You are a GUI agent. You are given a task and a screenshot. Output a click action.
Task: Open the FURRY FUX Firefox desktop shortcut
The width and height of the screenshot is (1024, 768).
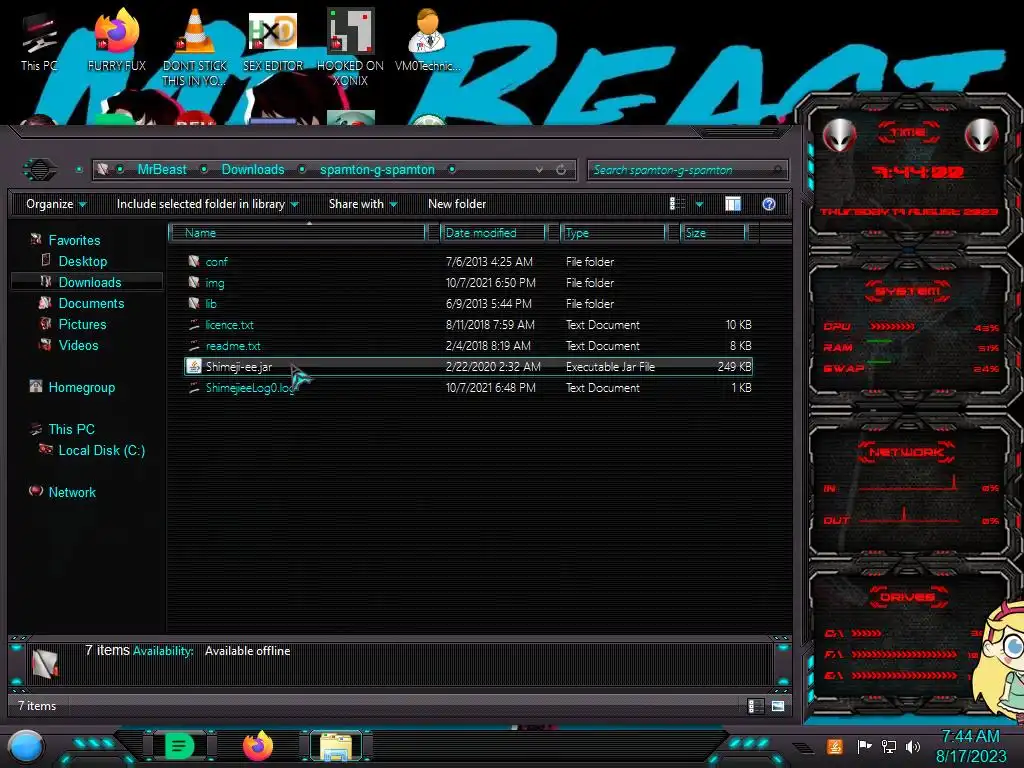tap(117, 40)
